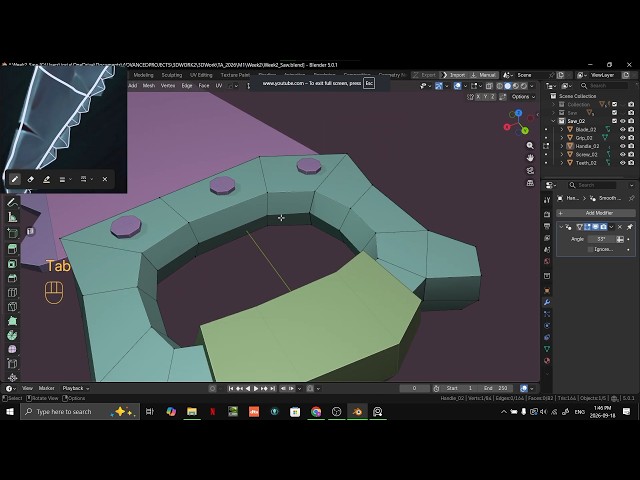The height and width of the screenshot is (480, 640).
Task: Select the Annotate tool in left toolbar
Action: tap(12, 202)
